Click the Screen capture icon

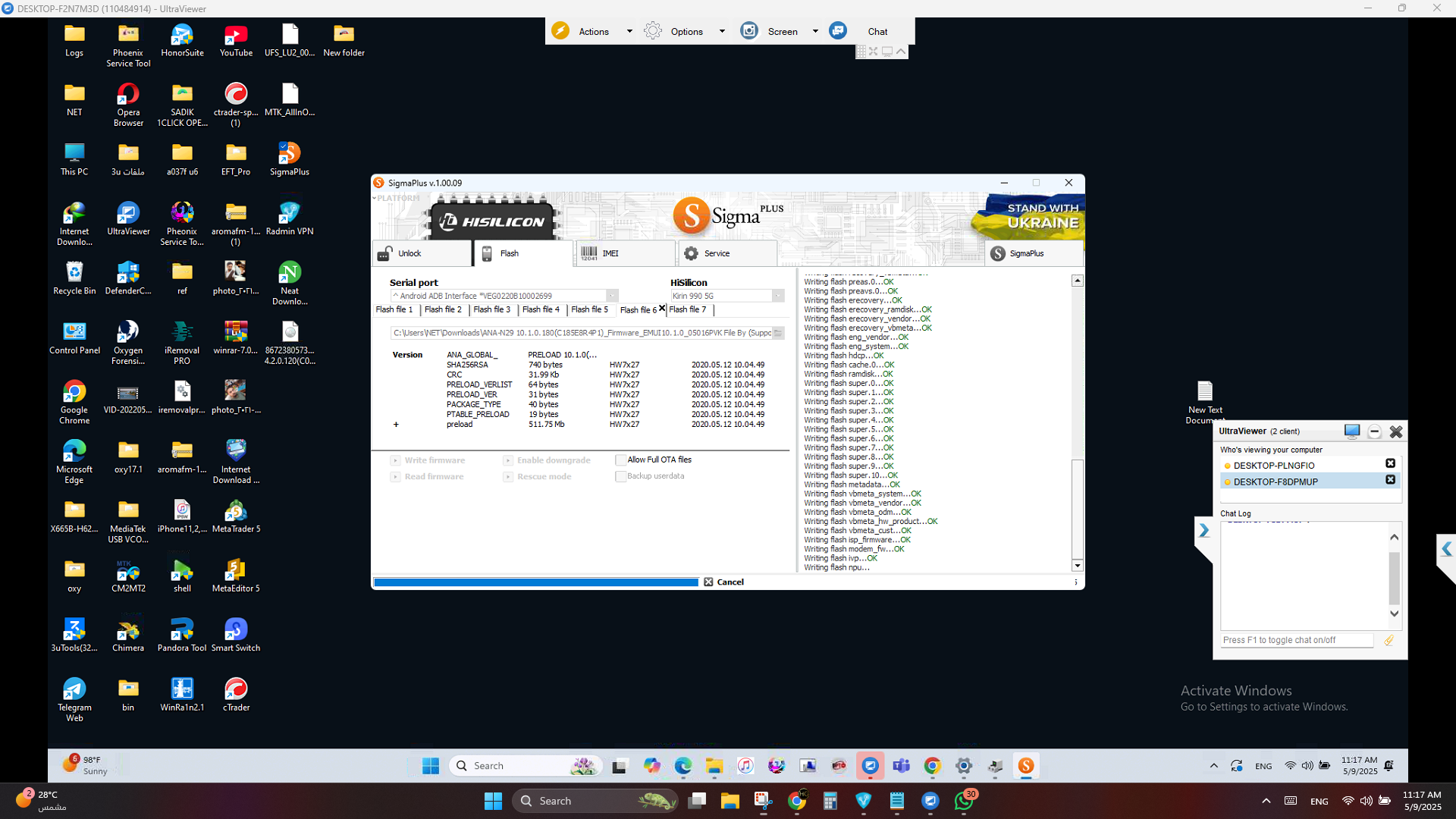pyautogui.click(x=749, y=31)
